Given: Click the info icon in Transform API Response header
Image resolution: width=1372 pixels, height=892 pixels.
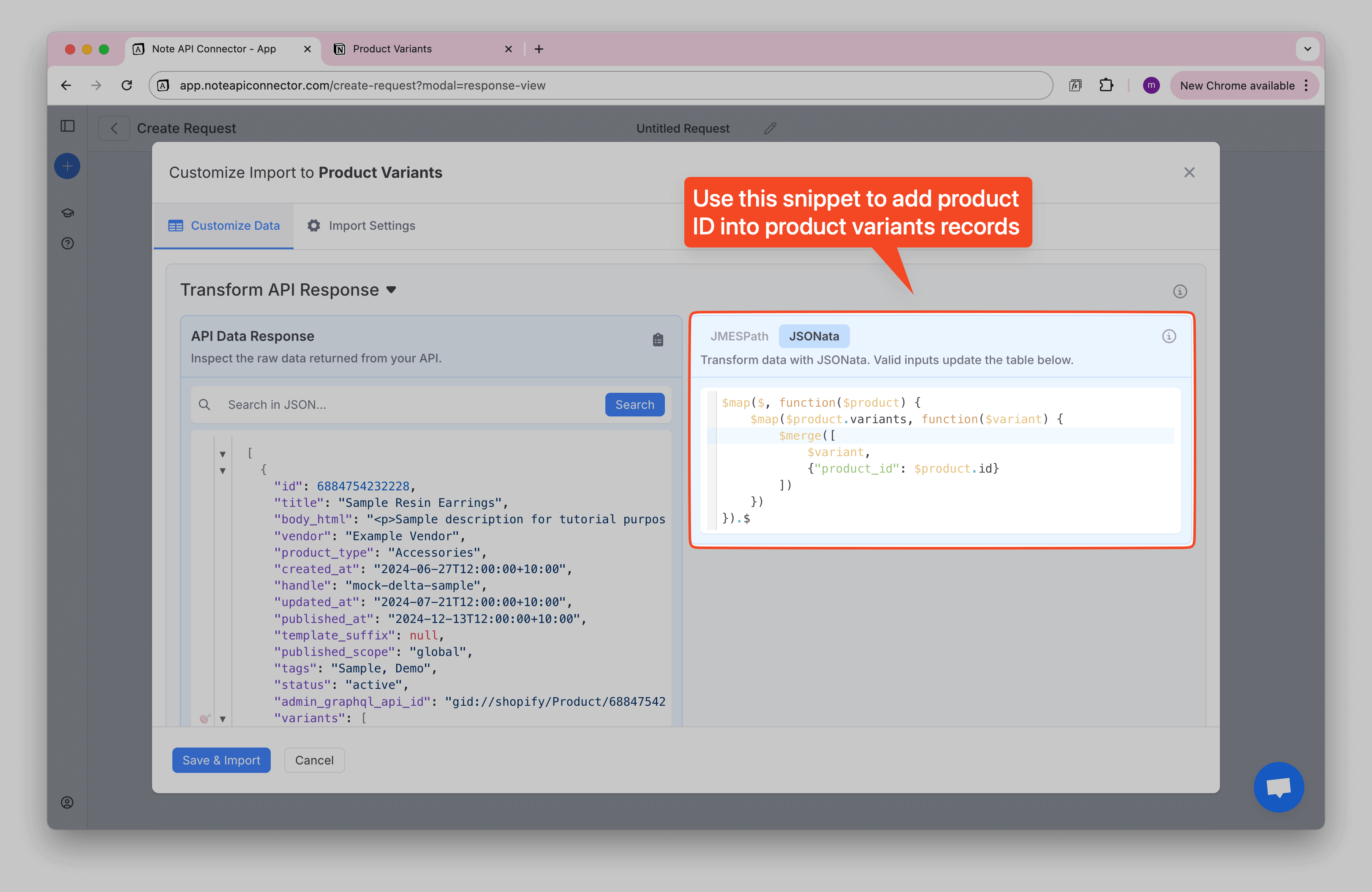Looking at the screenshot, I should [x=1179, y=291].
